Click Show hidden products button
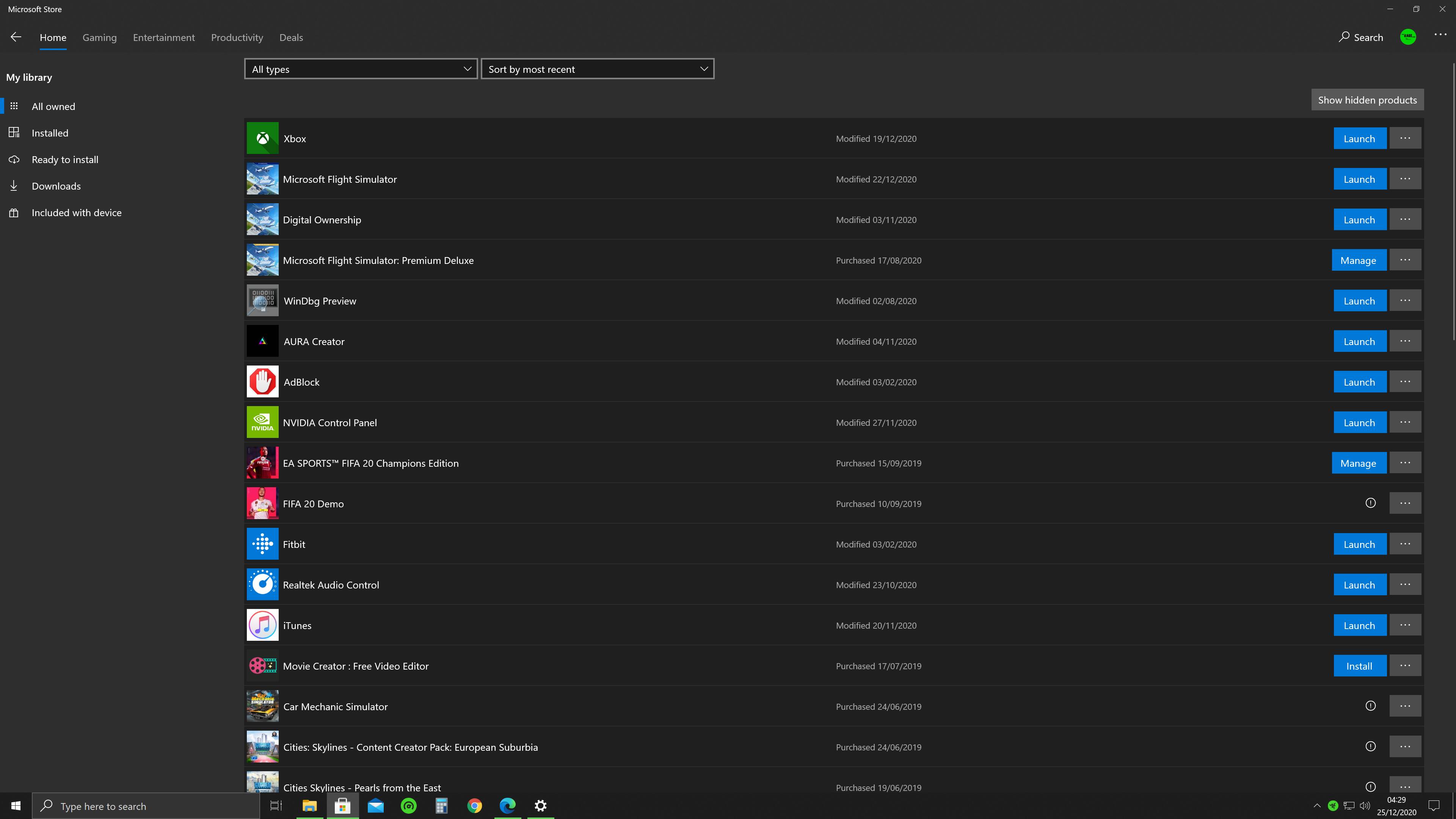 pyautogui.click(x=1367, y=100)
